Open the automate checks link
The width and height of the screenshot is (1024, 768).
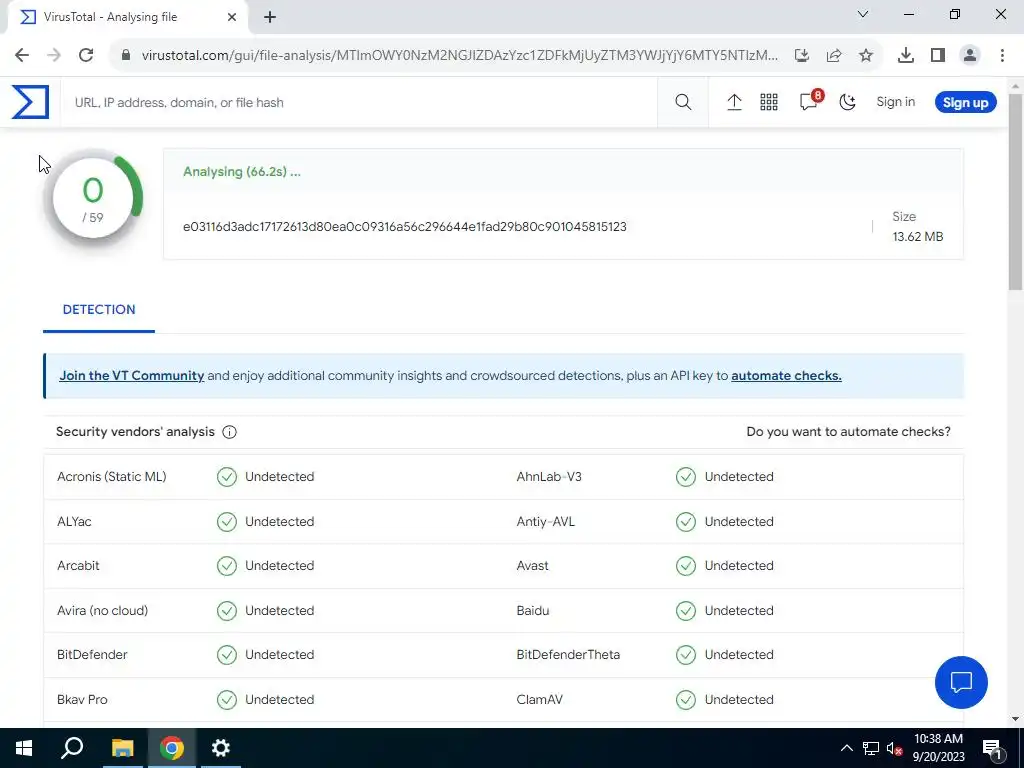[786, 376]
